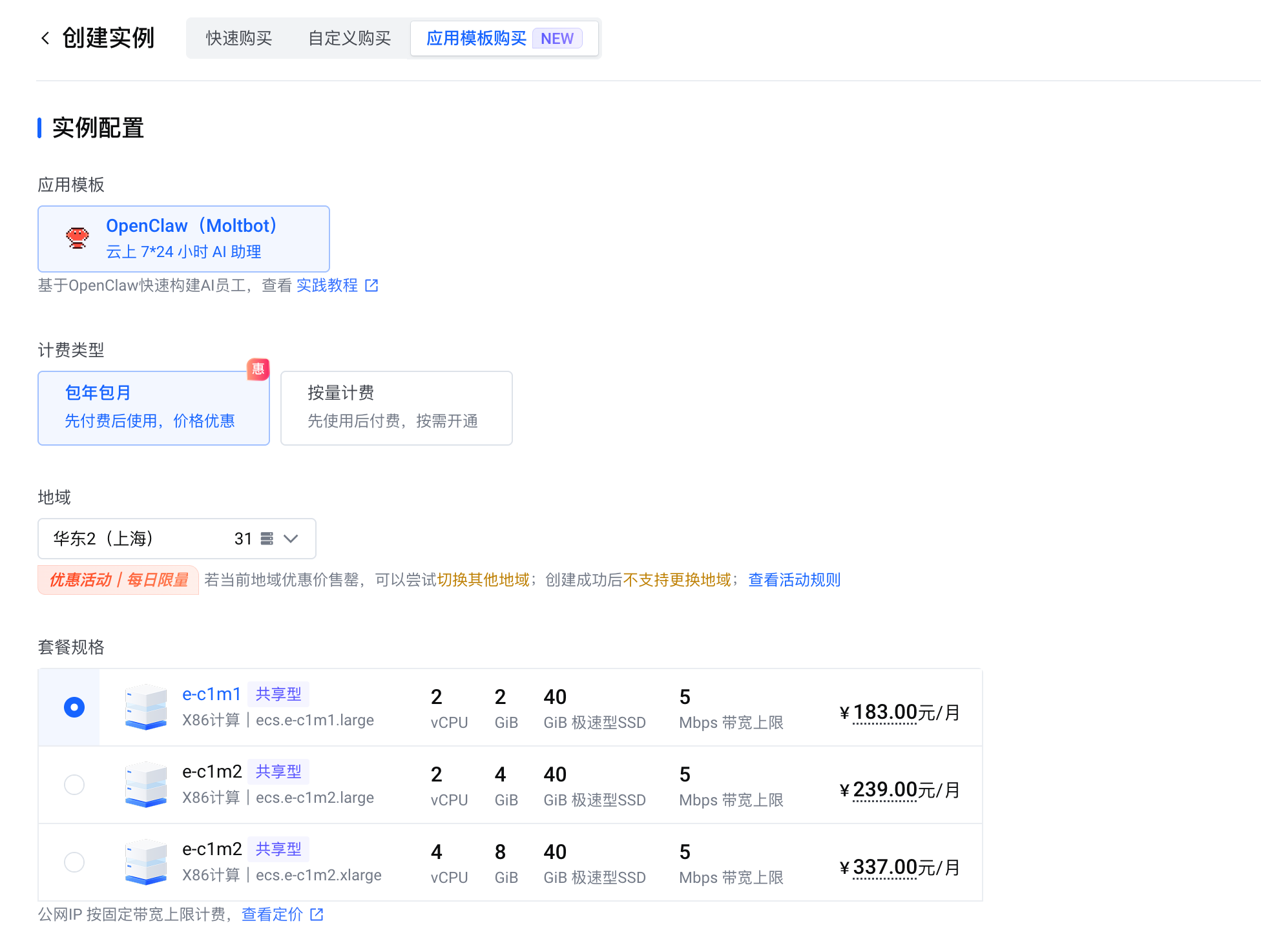Image resolution: width=1261 pixels, height=952 pixels.
Task: Select the 按量计费 billing option
Action: coord(396,408)
